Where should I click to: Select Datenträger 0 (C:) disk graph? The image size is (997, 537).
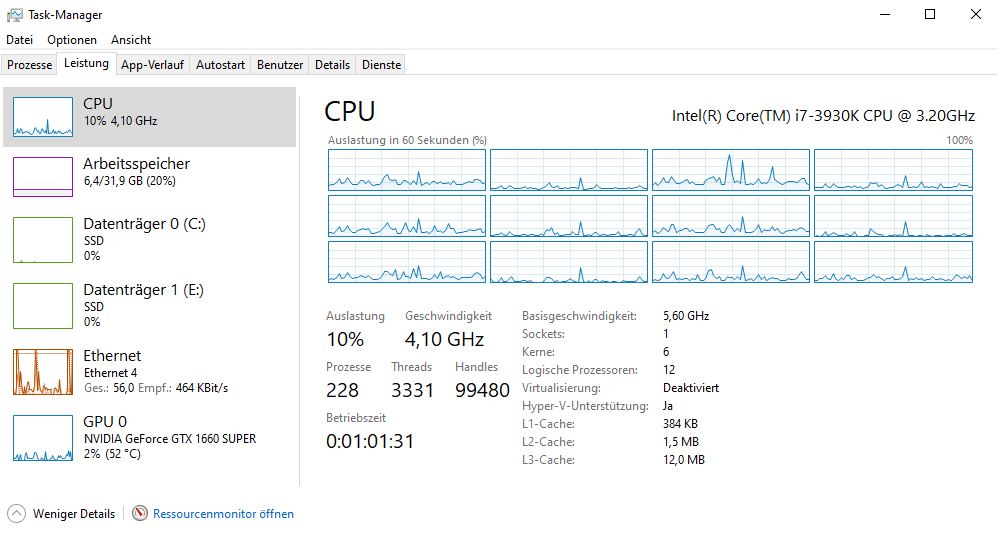click(x=43, y=240)
